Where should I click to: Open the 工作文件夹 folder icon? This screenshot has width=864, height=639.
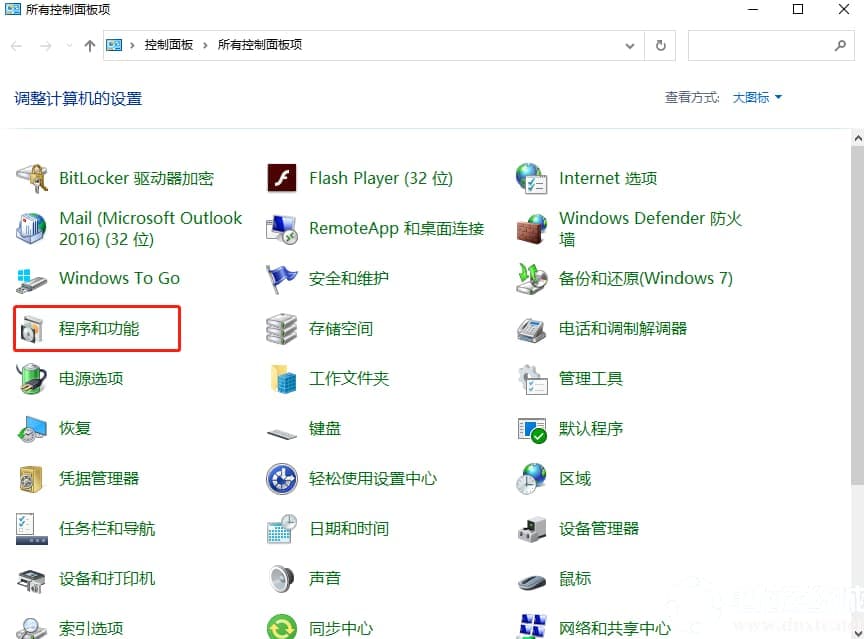(x=284, y=378)
